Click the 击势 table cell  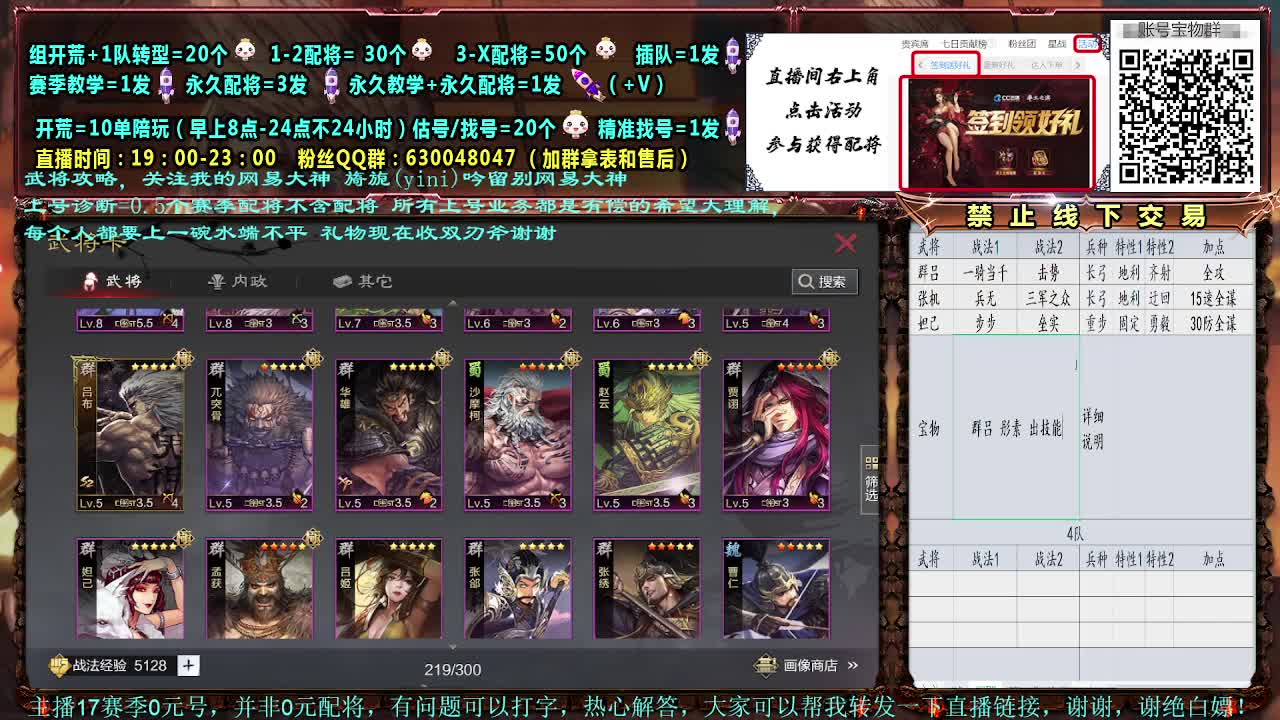(1047, 272)
